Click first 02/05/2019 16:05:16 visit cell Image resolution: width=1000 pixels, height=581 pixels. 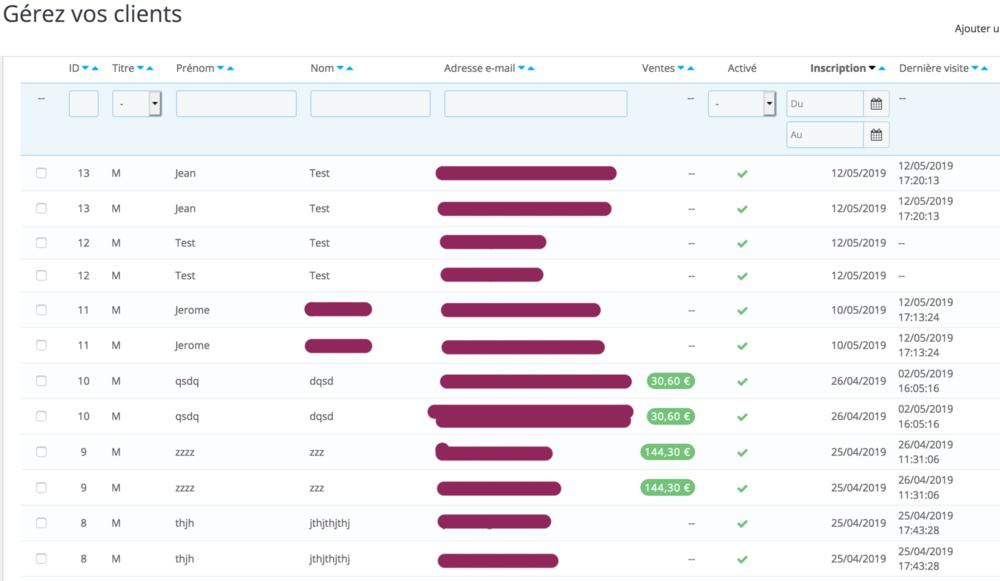925,381
